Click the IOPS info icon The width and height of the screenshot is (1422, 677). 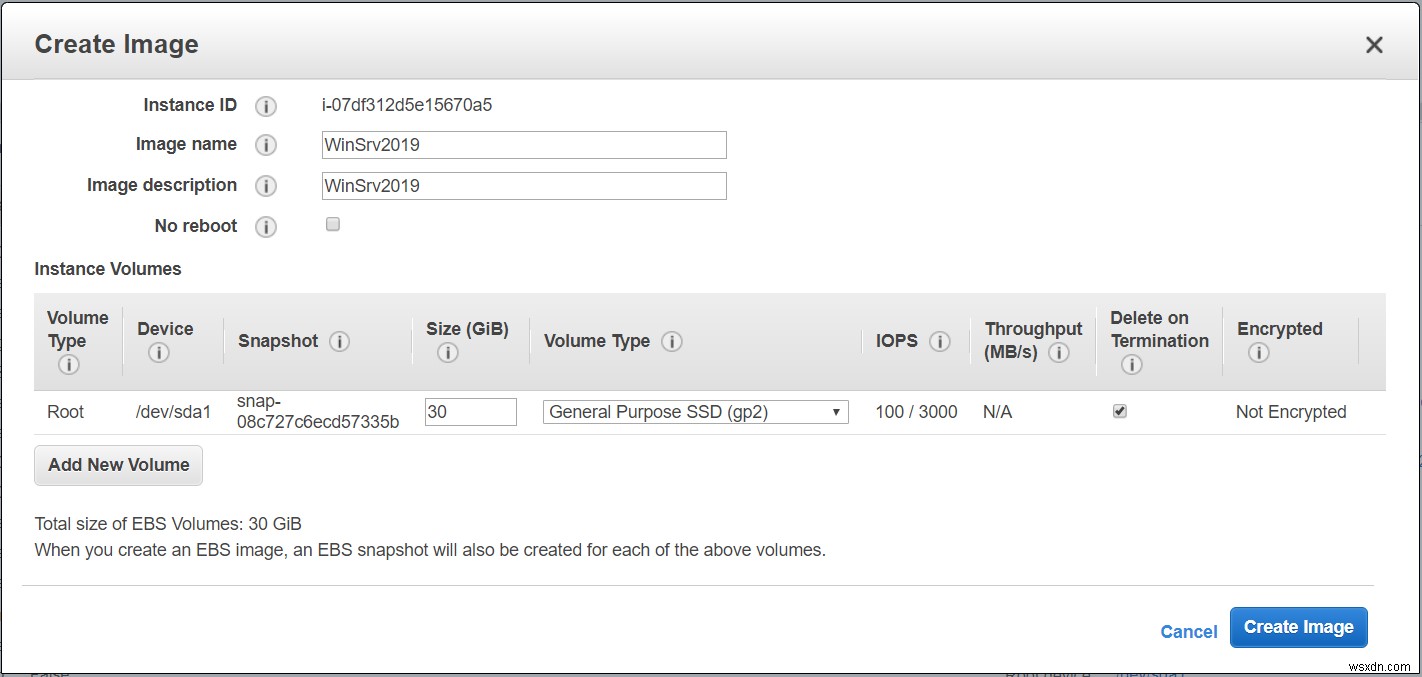coord(940,341)
